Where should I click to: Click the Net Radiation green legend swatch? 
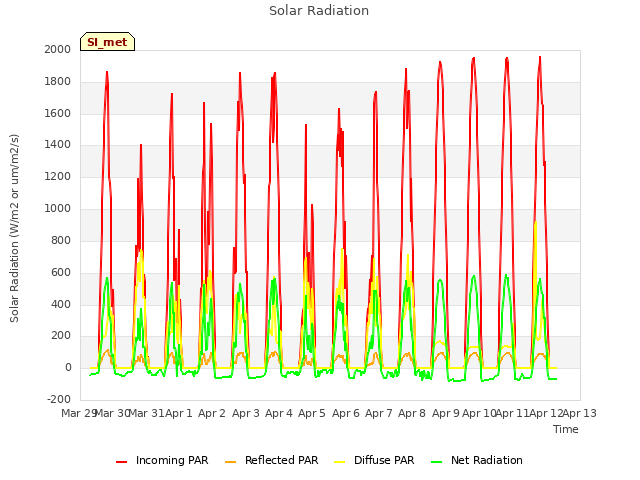click(x=437, y=462)
